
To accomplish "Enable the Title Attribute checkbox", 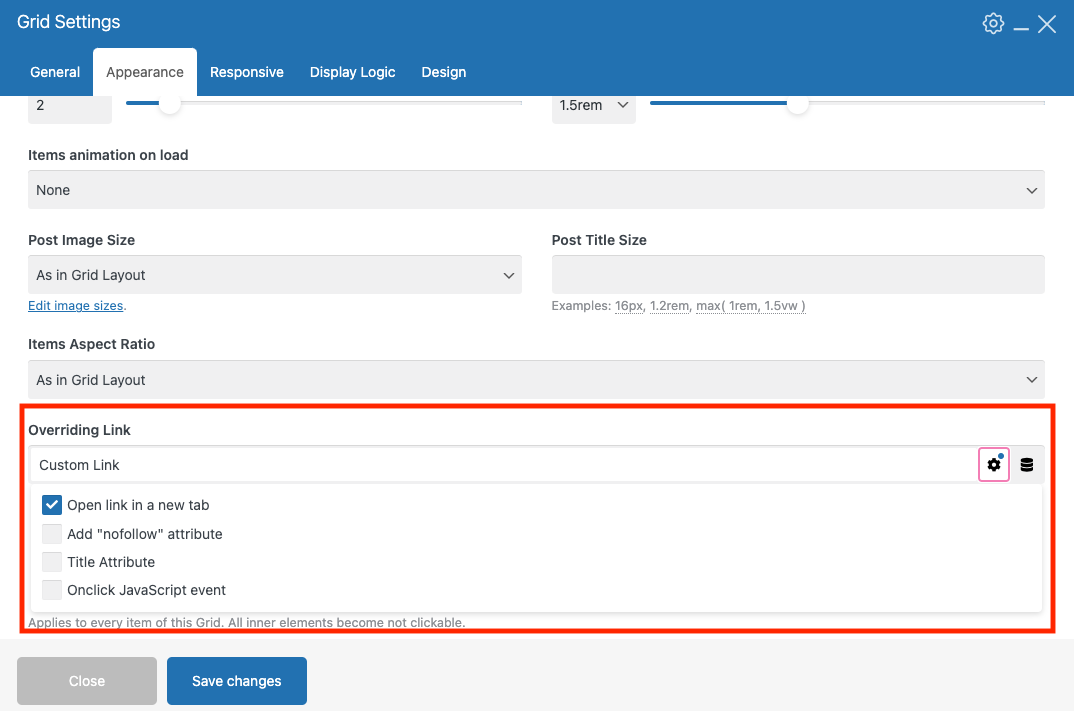I will click(x=52, y=562).
